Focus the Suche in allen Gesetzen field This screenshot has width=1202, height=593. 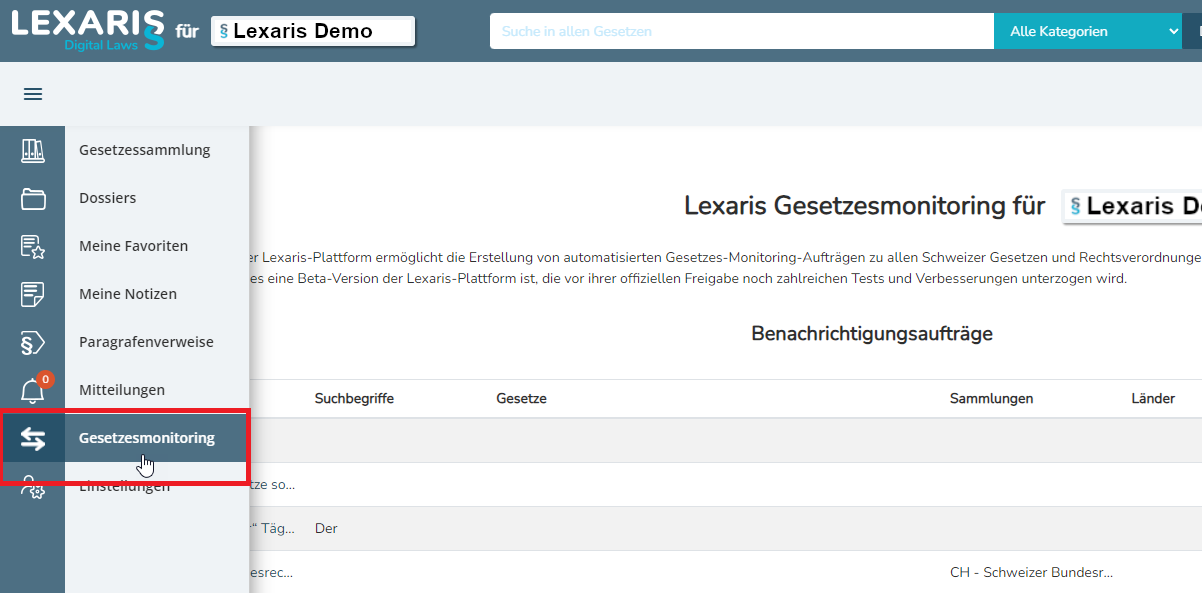click(x=742, y=31)
